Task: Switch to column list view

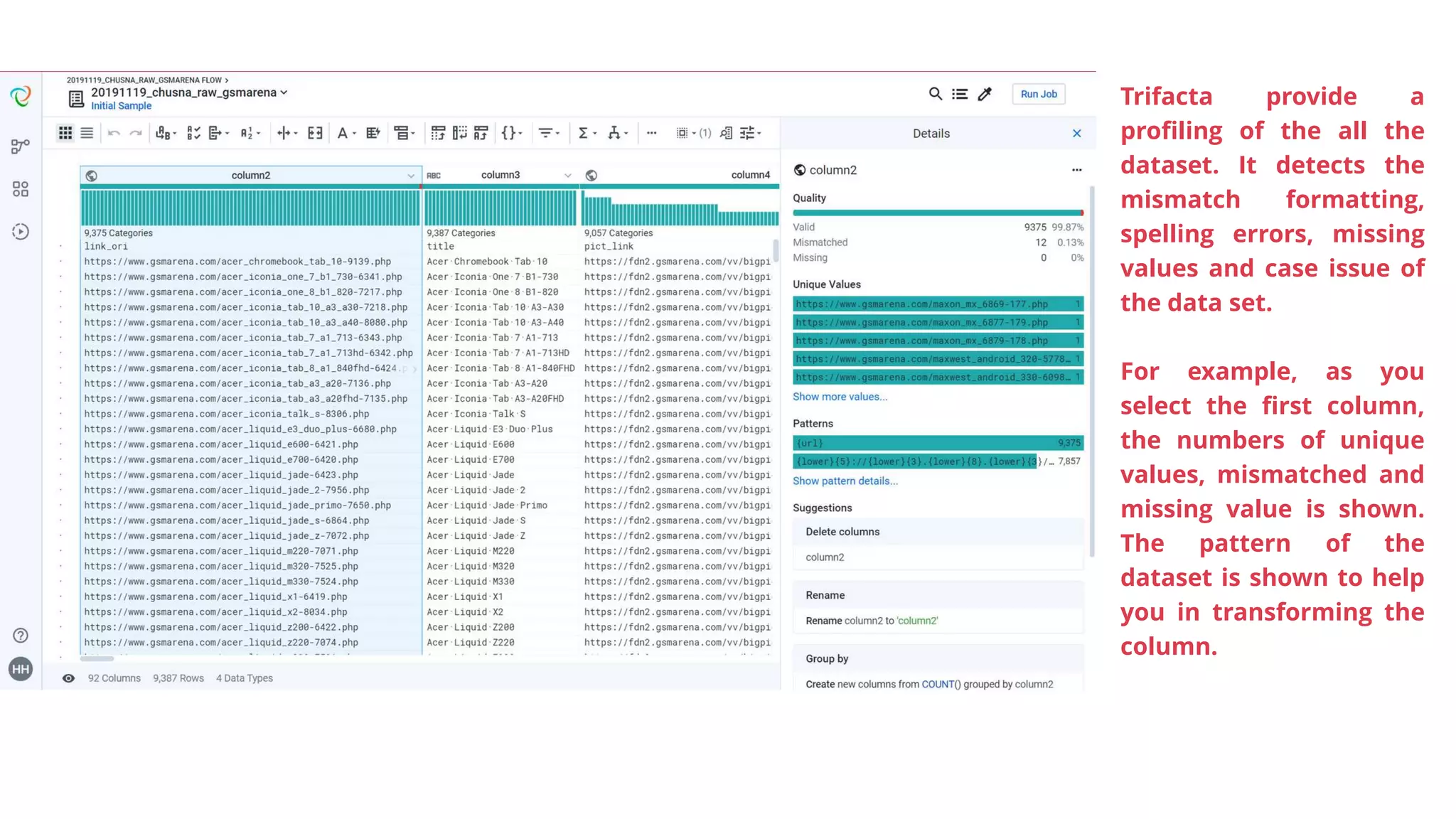Action: click(x=87, y=133)
